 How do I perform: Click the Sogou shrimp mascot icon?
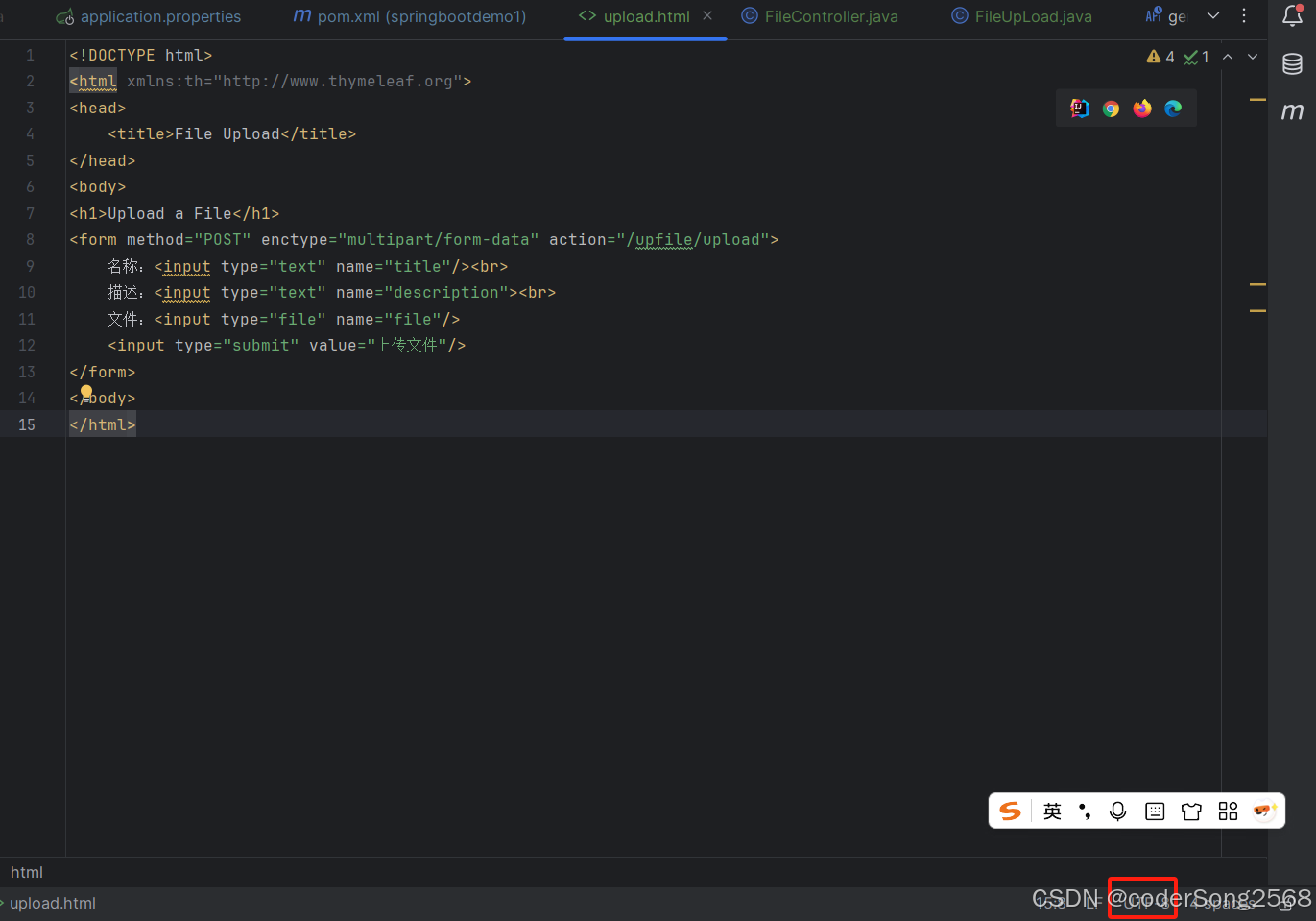tap(1265, 811)
